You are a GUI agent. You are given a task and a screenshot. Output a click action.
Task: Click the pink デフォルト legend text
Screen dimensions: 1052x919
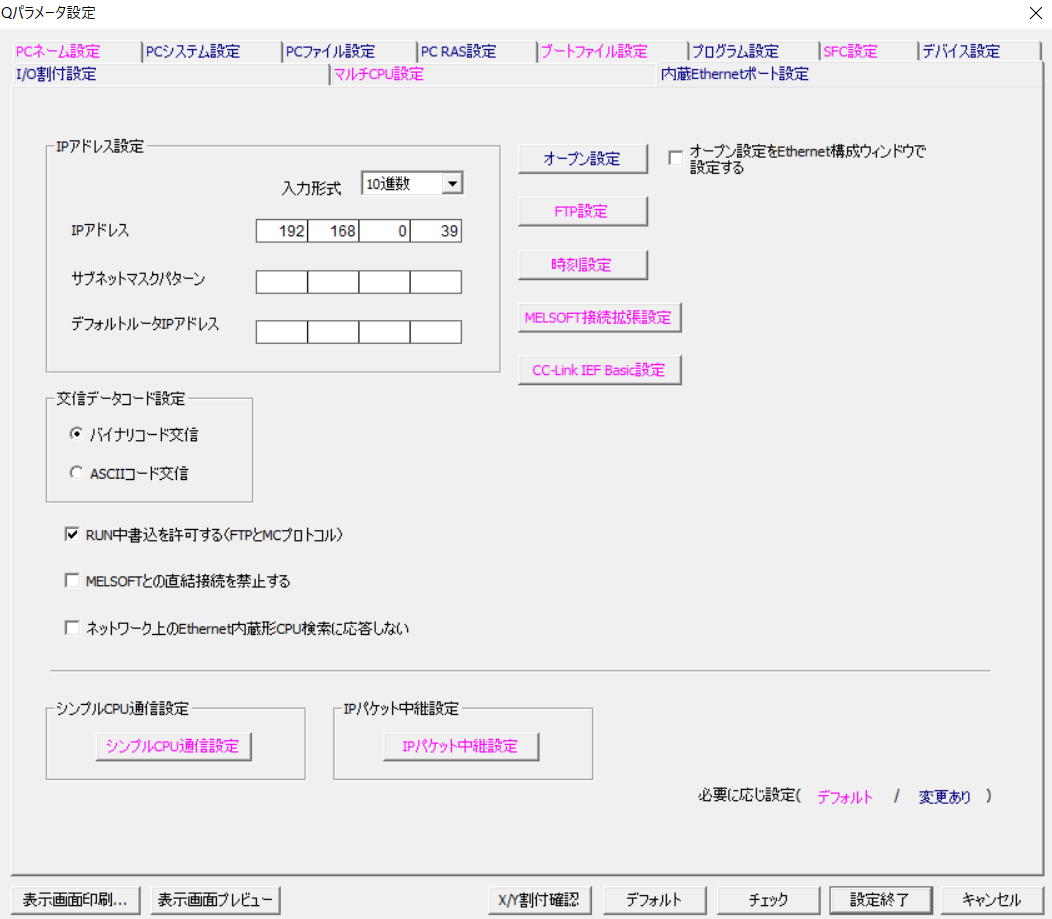(845, 797)
